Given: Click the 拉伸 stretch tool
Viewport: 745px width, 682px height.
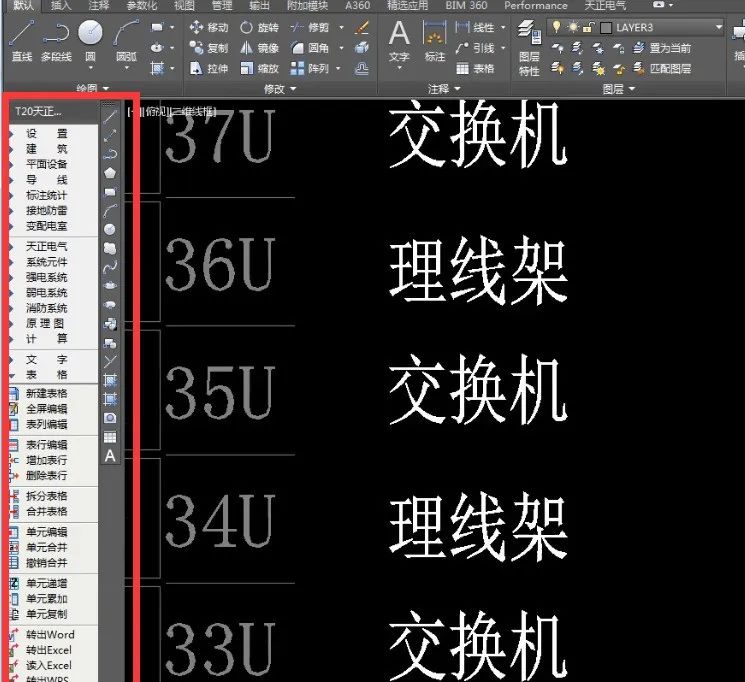Looking at the screenshot, I should (209, 68).
